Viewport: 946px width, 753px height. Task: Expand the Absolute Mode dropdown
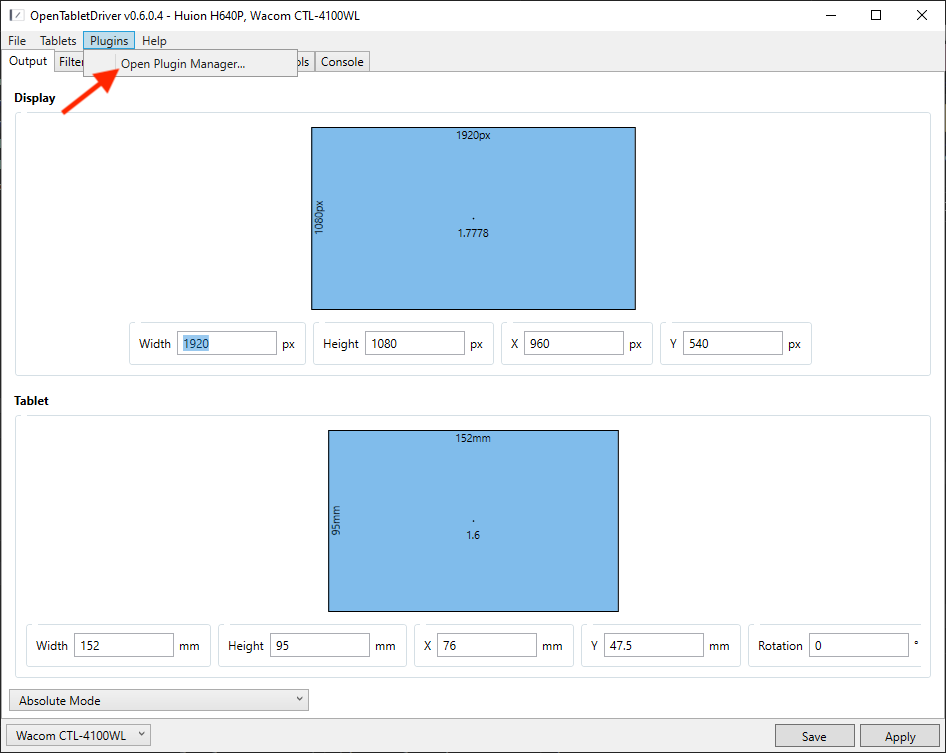click(x=158, y=701)
